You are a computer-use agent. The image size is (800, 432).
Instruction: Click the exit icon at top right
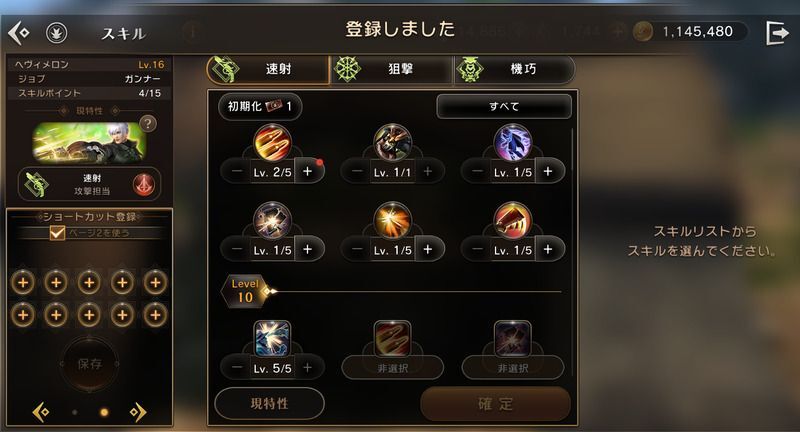point(777,33)
